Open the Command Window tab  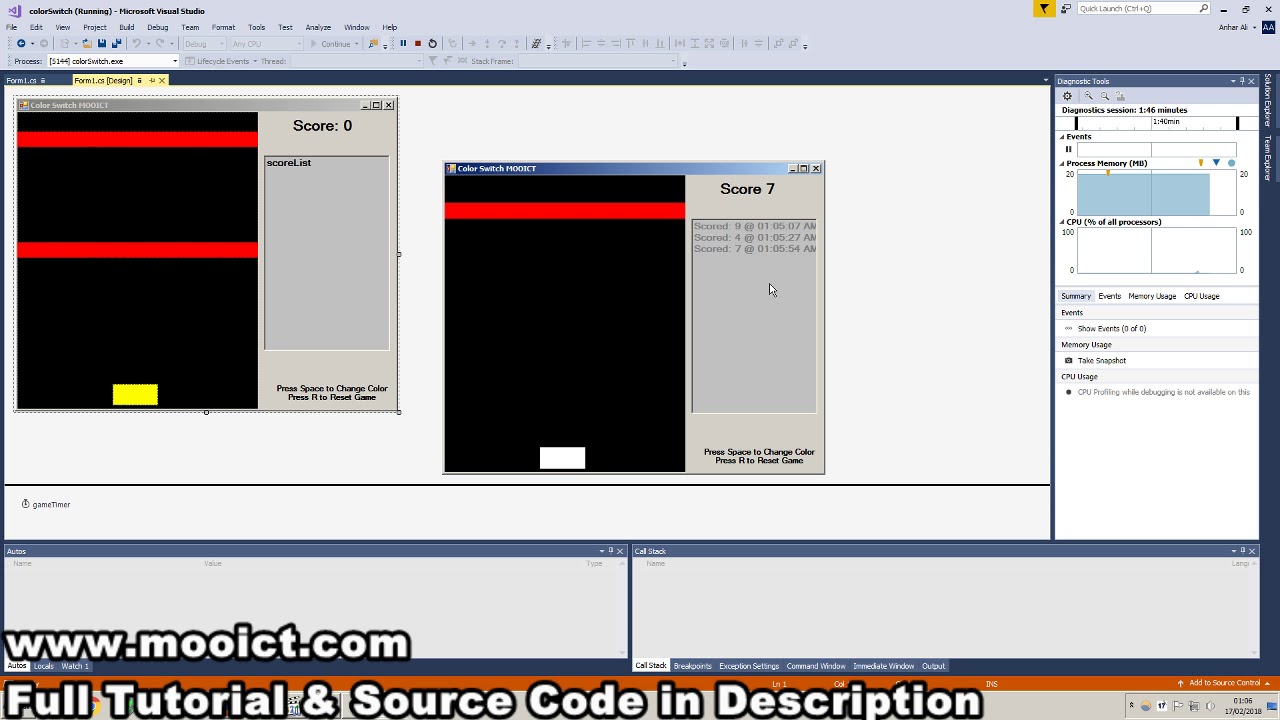816,666
